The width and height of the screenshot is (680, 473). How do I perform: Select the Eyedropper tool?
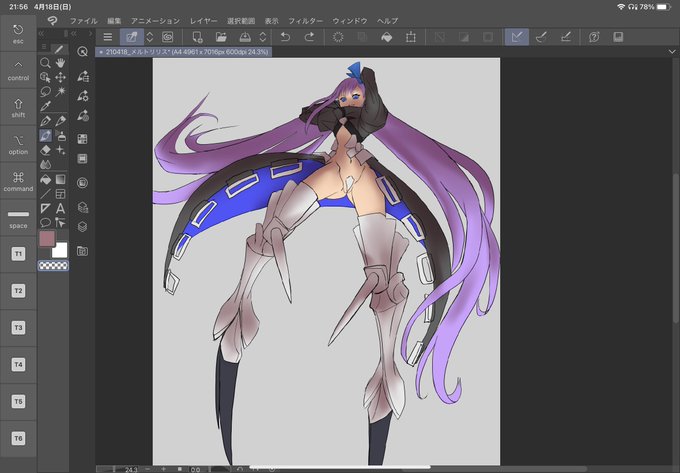(x=45, y=106)
